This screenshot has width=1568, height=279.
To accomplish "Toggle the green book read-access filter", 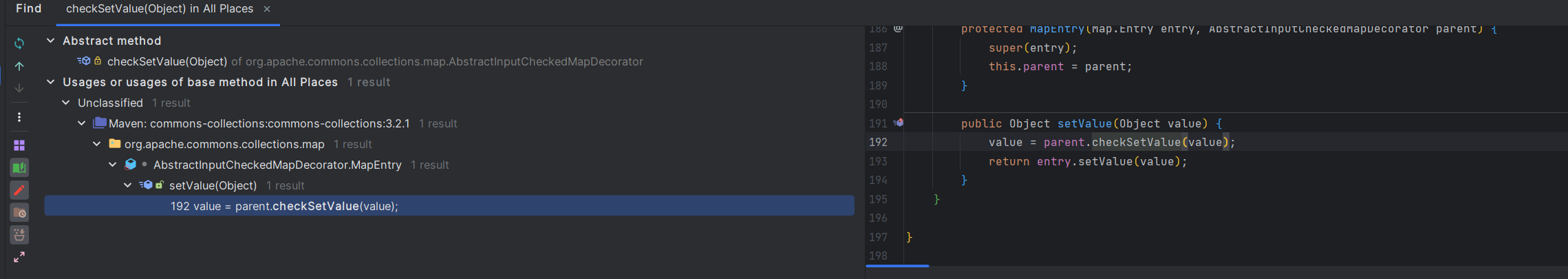I will pyautogui.click(x=19, y=167).
